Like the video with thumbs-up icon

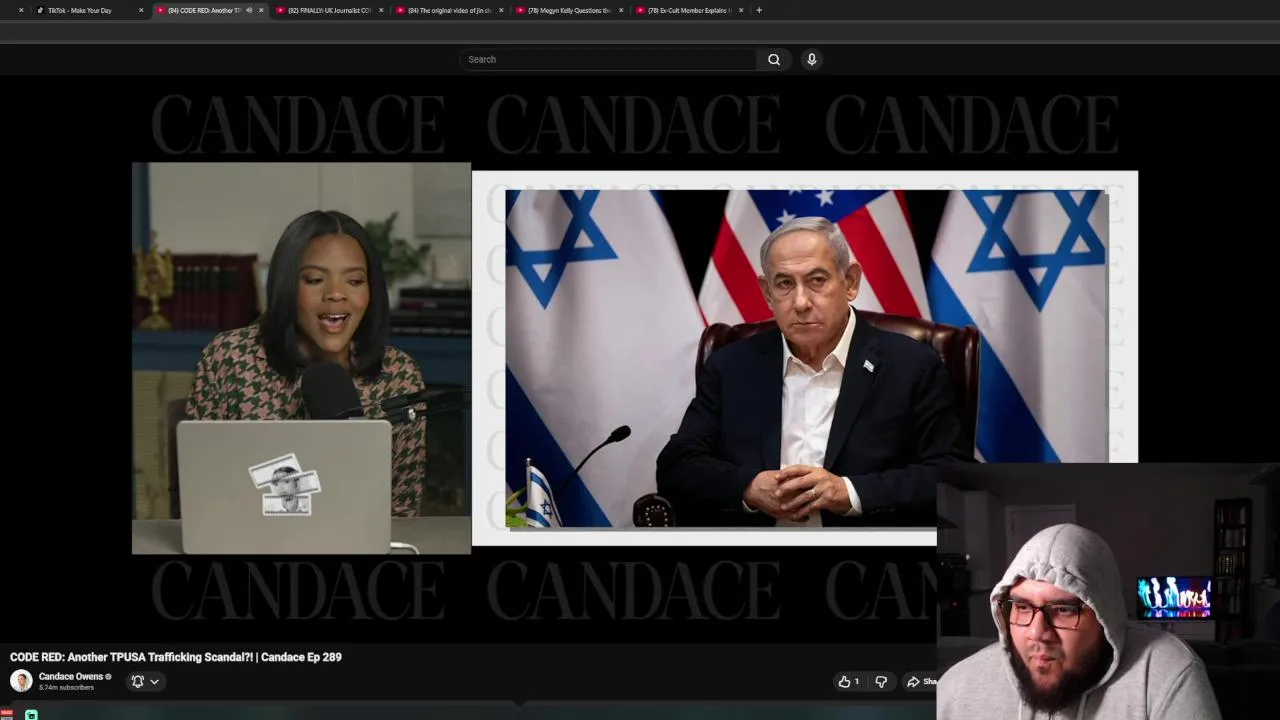click(845, 681)
